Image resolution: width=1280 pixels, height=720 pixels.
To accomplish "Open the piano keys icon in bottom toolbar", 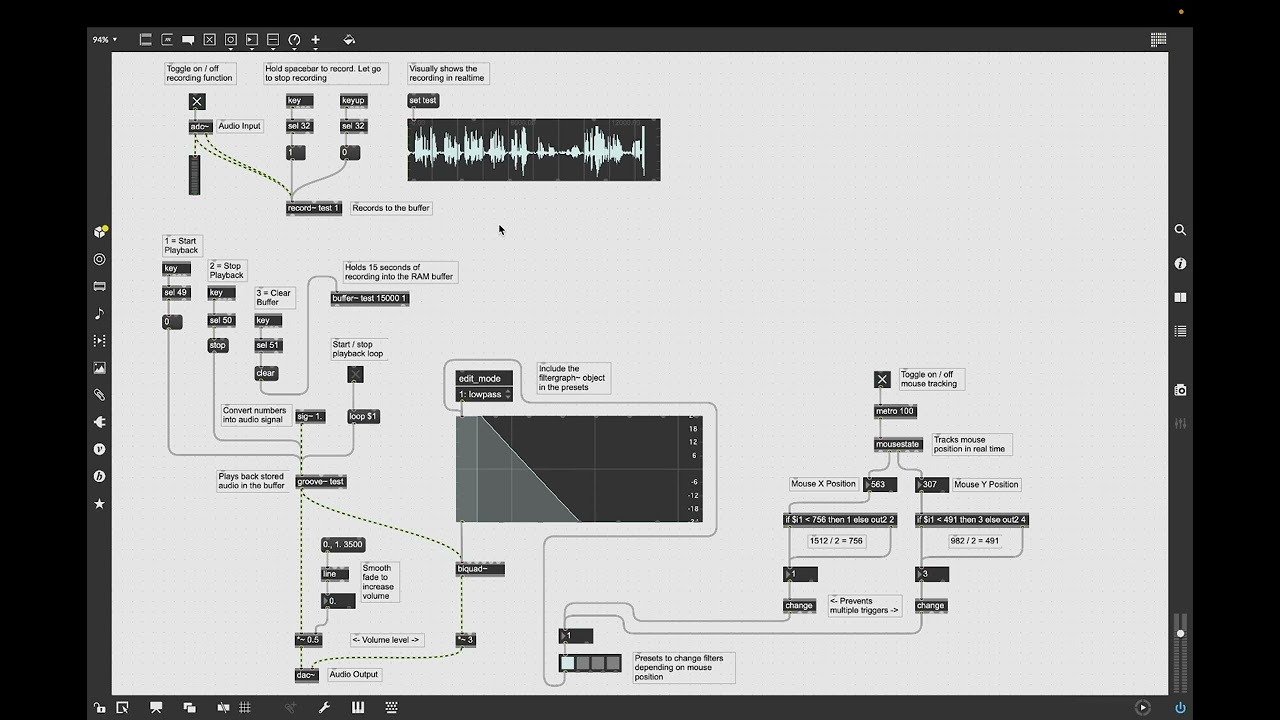I will click(357, 707).
